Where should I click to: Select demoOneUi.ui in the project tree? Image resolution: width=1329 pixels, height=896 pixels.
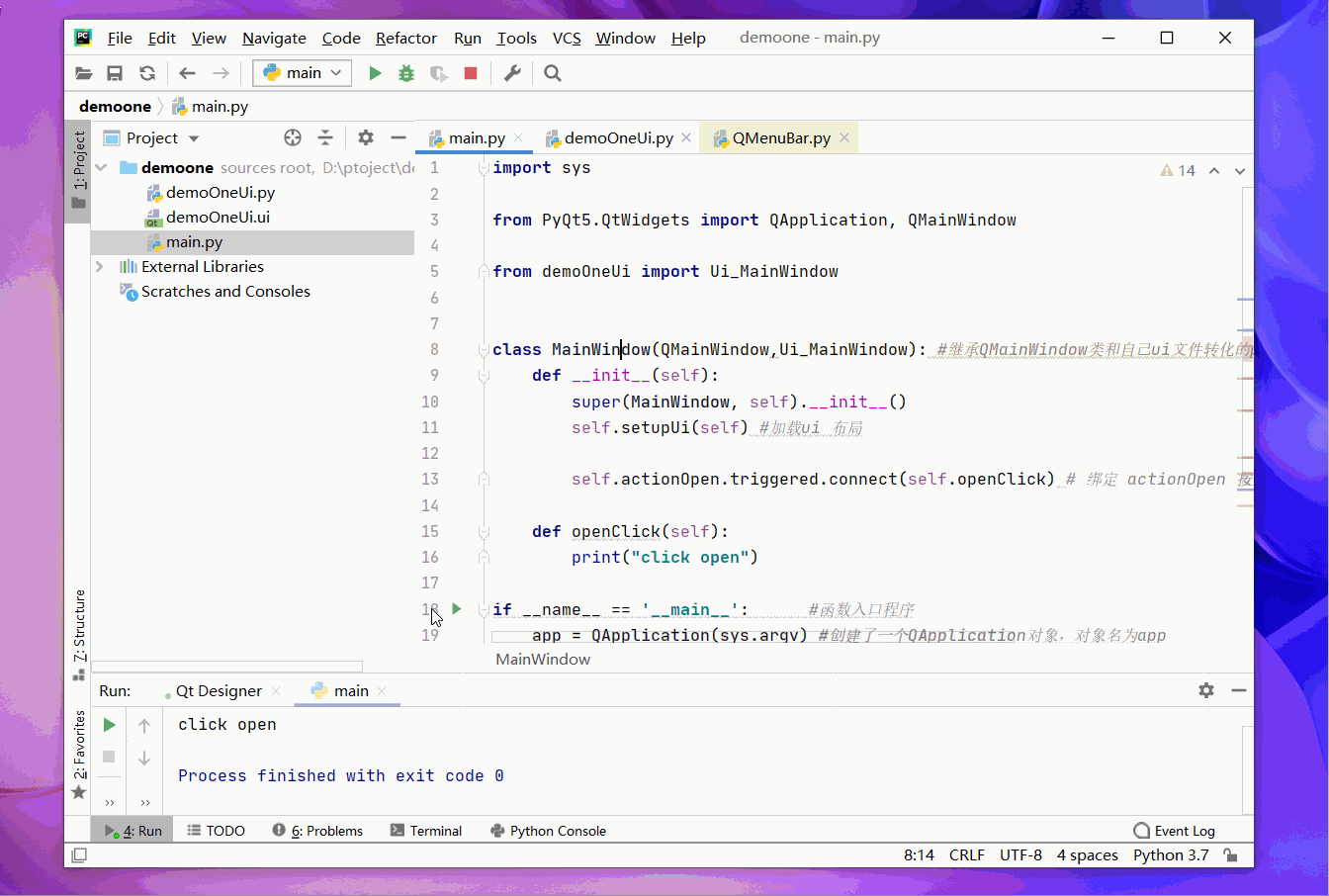[218, 218]
